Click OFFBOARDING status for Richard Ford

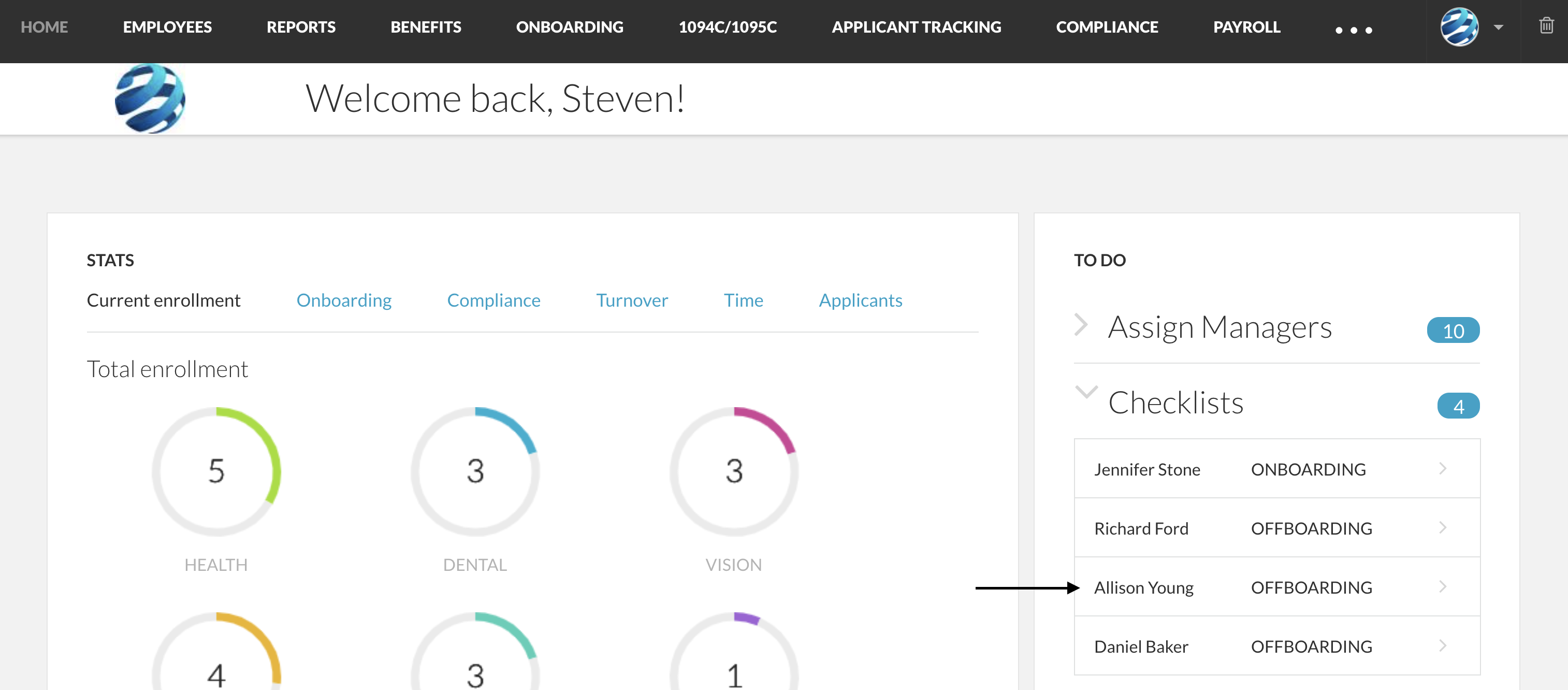(x=1311, y=528)
